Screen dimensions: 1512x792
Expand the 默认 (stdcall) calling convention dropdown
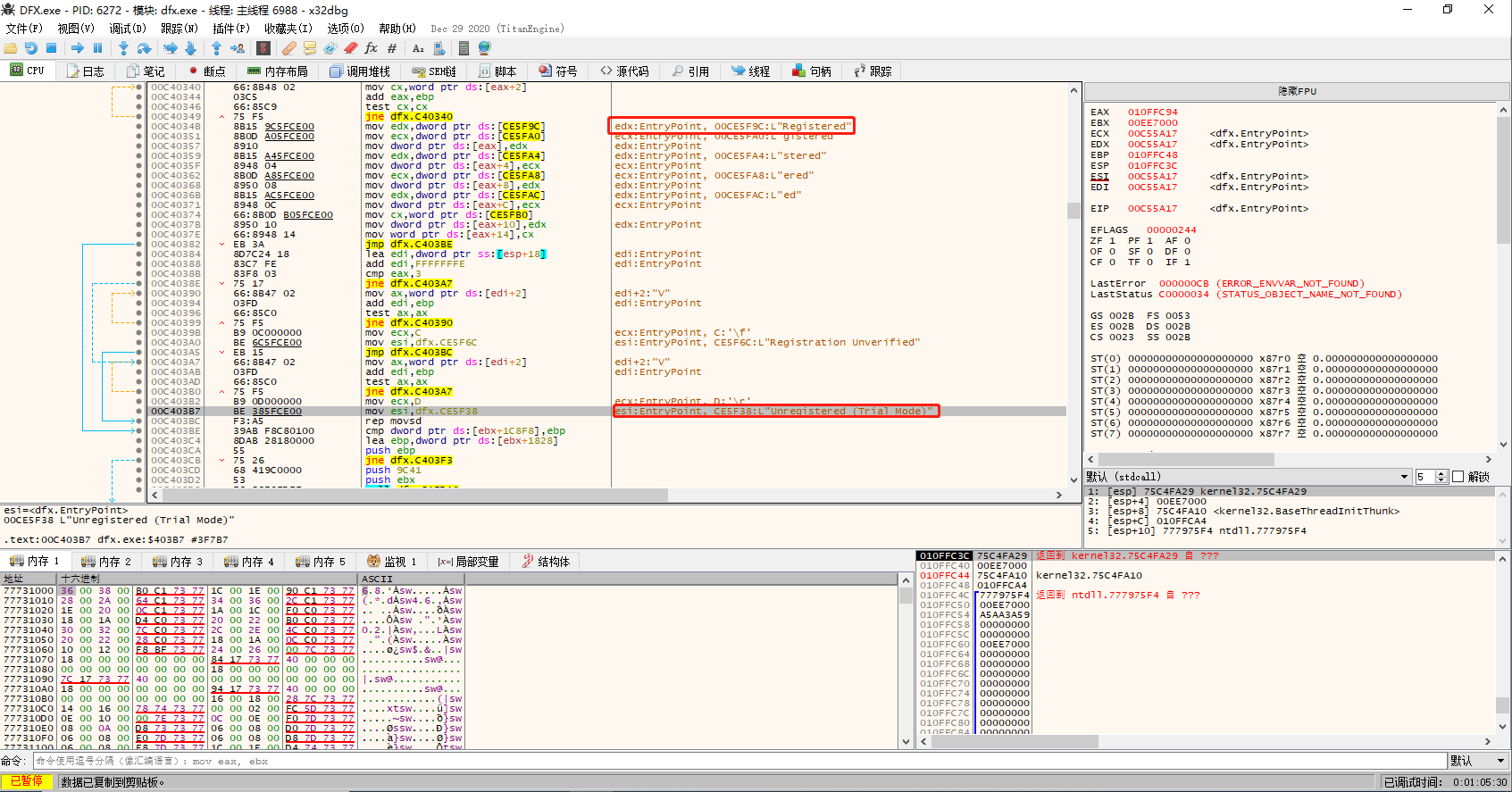click(1404, 477)
